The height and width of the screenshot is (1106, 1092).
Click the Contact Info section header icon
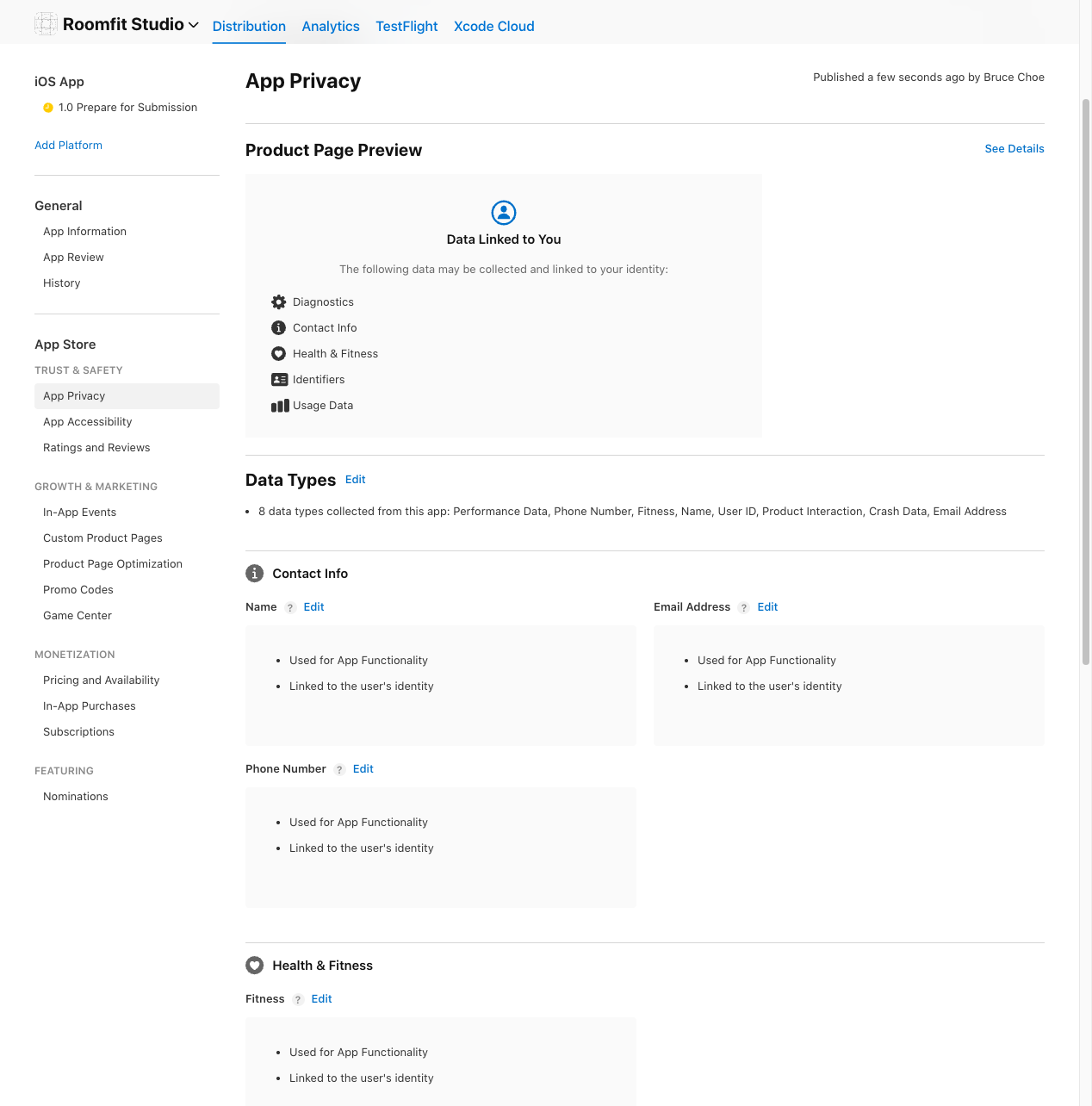(x=255, y=574)
